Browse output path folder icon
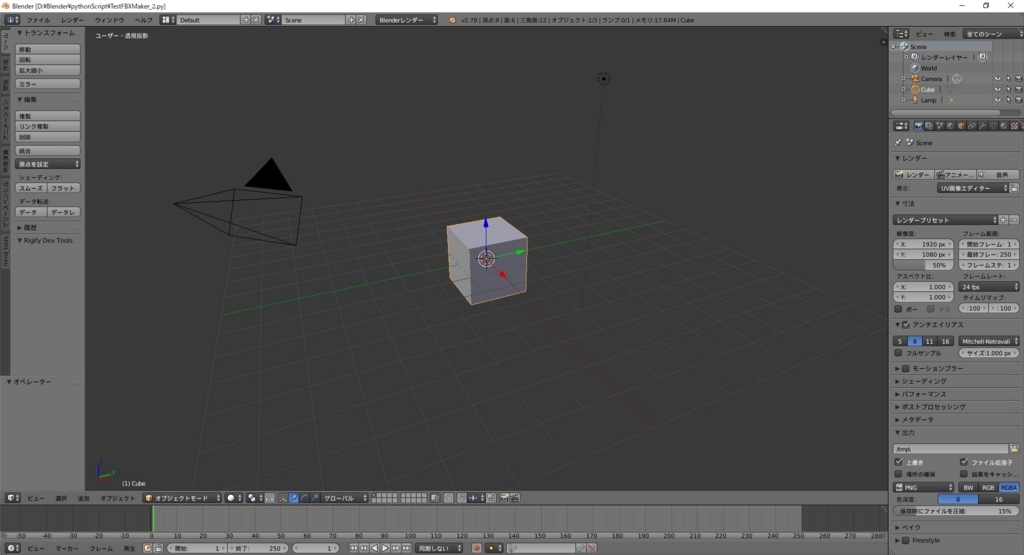Viewport: 1024px width, 555px height. pos(1014,449)
